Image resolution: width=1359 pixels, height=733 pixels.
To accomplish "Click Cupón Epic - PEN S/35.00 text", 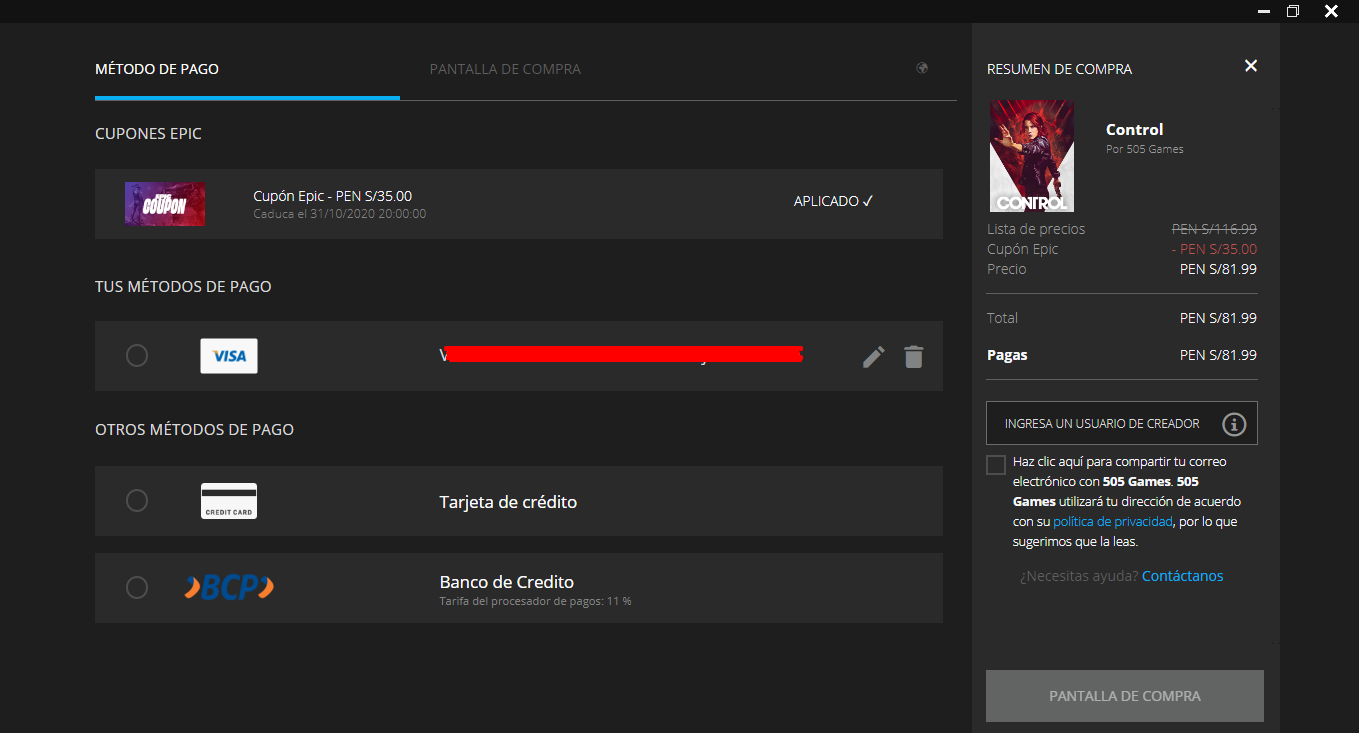I will click(x=333, y=196).
